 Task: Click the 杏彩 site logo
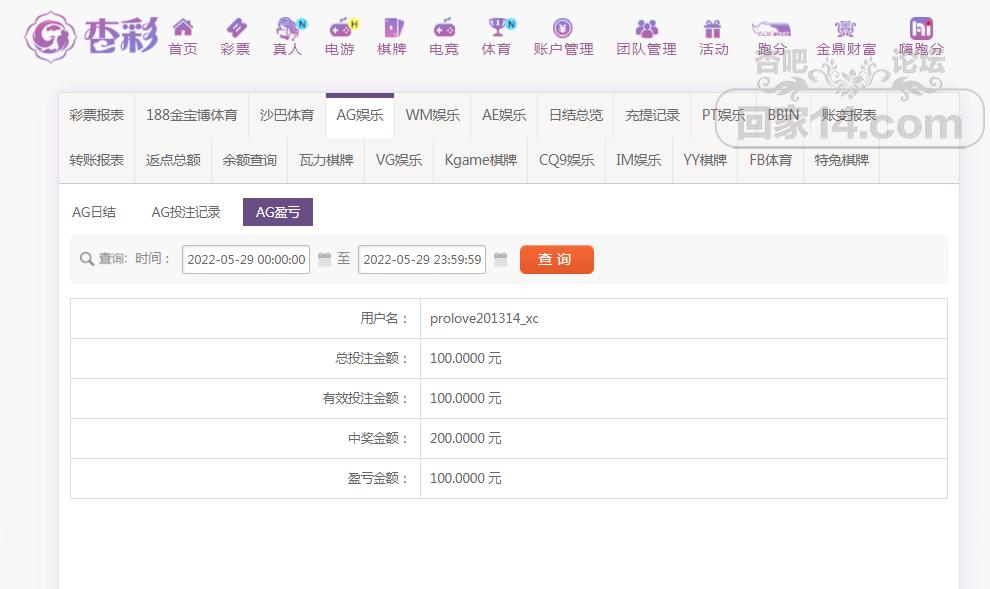(92, 37)
